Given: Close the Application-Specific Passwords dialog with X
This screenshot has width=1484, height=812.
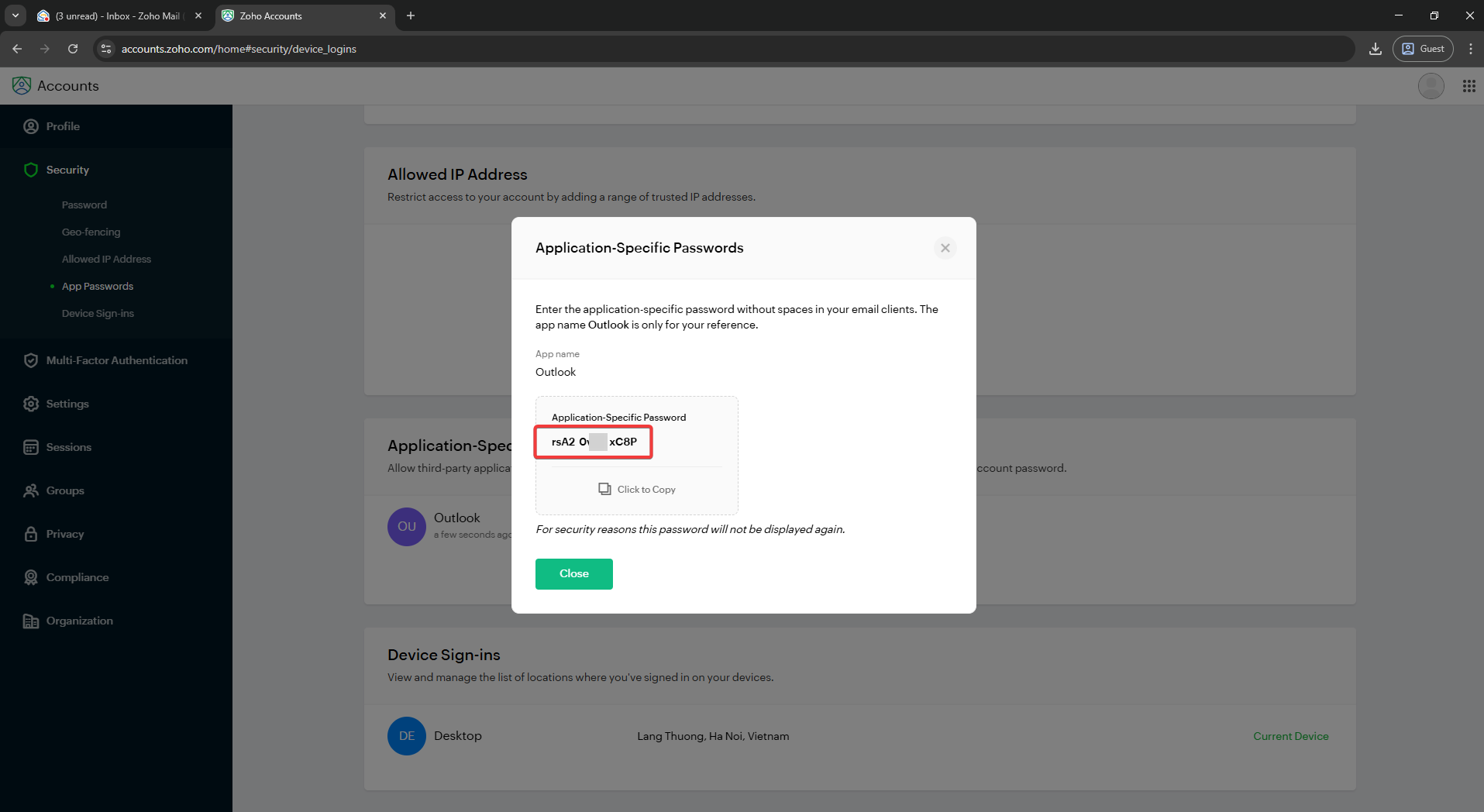Looking at the screenshot, I should tap(945, 248).
